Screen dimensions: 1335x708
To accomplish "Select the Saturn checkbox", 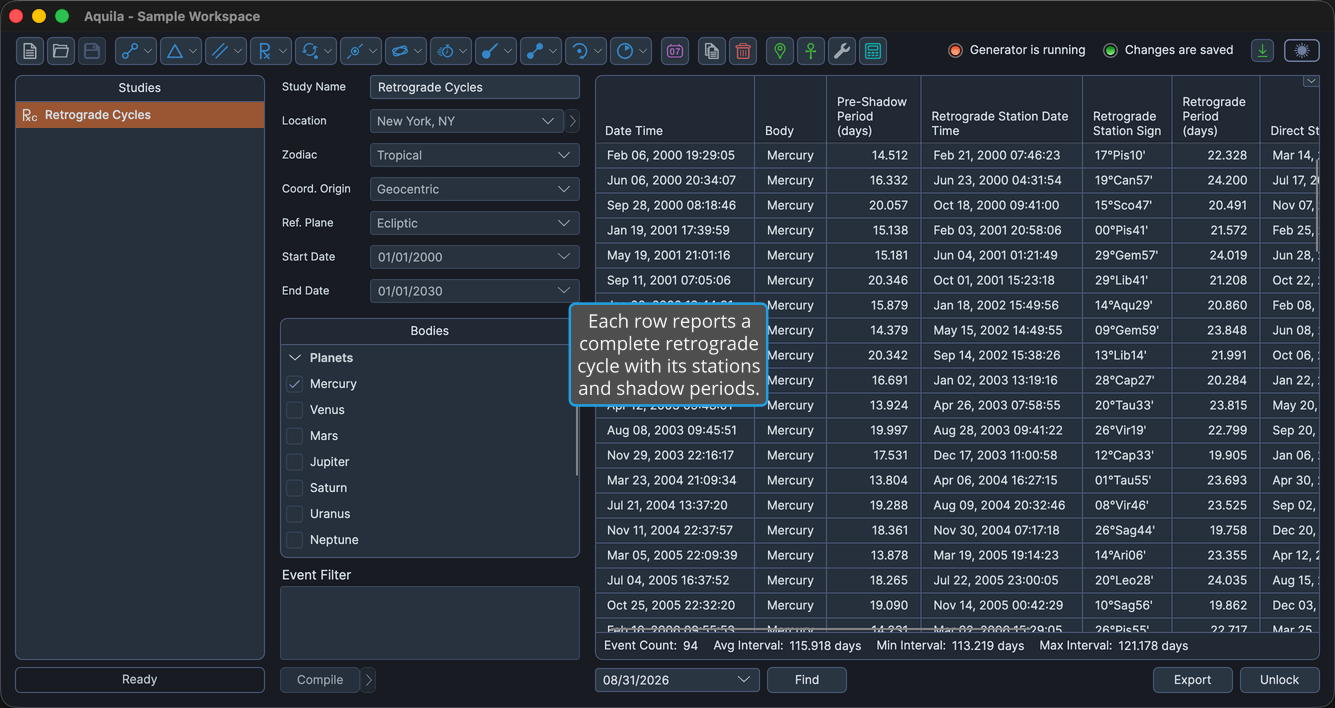I will coord(294,488).
